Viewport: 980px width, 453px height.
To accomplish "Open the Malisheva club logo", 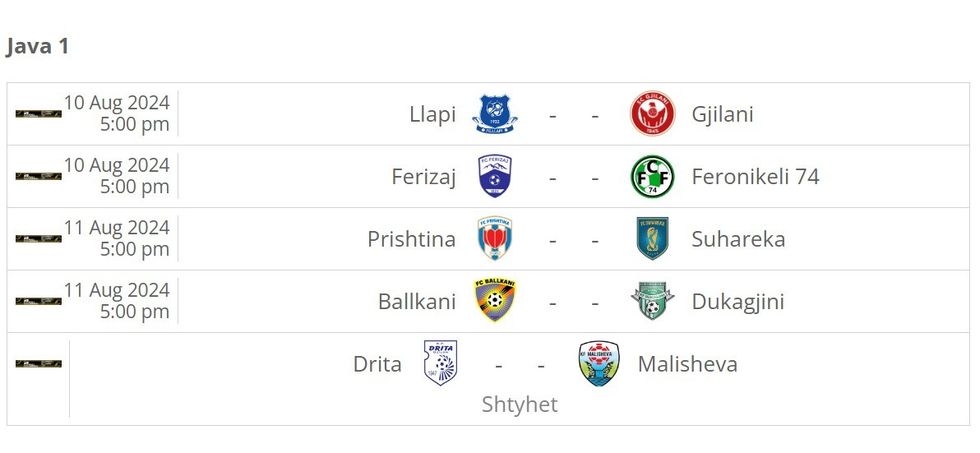I will 599,364.
